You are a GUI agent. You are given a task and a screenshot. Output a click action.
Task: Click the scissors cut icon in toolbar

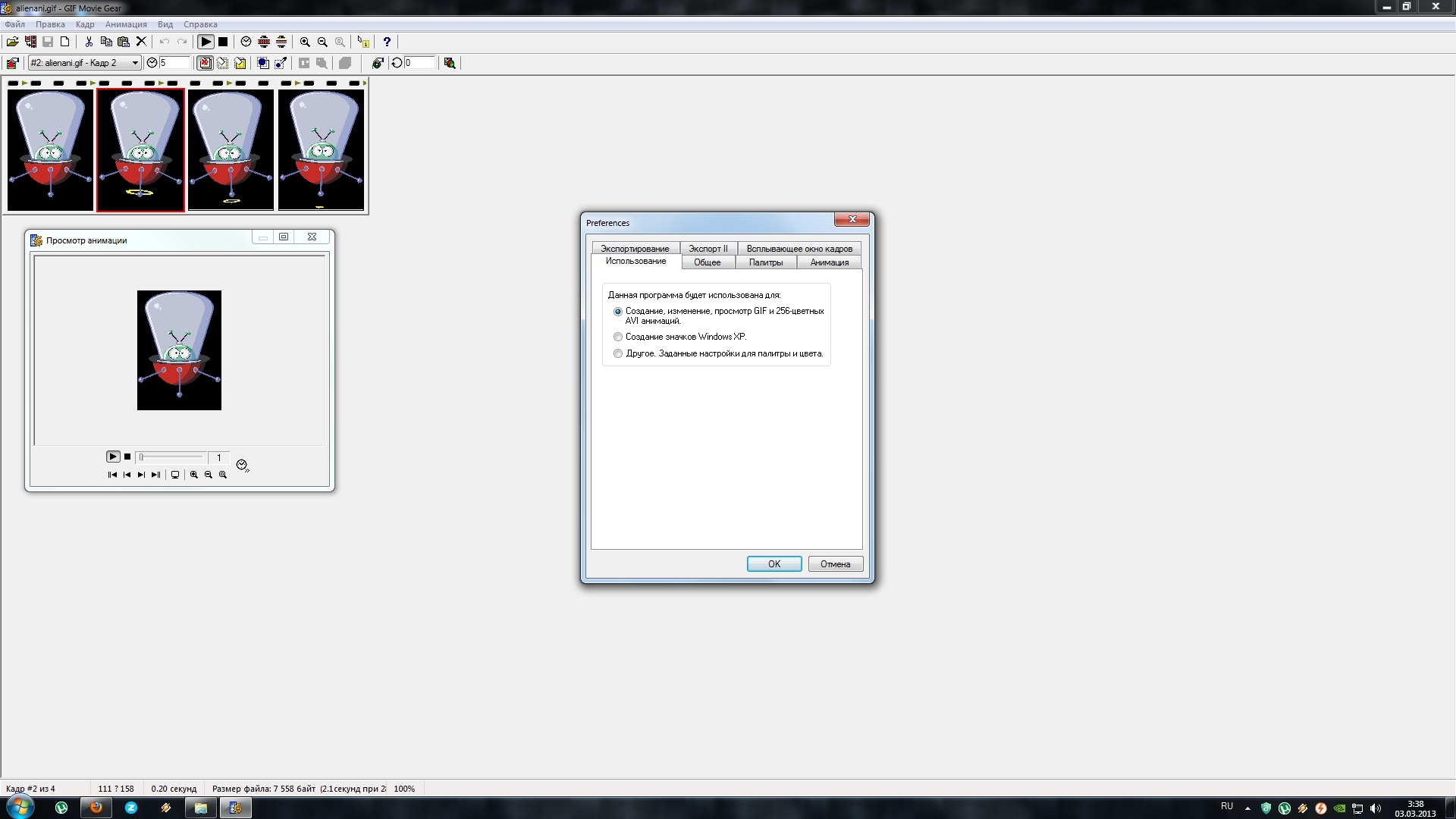89,42
